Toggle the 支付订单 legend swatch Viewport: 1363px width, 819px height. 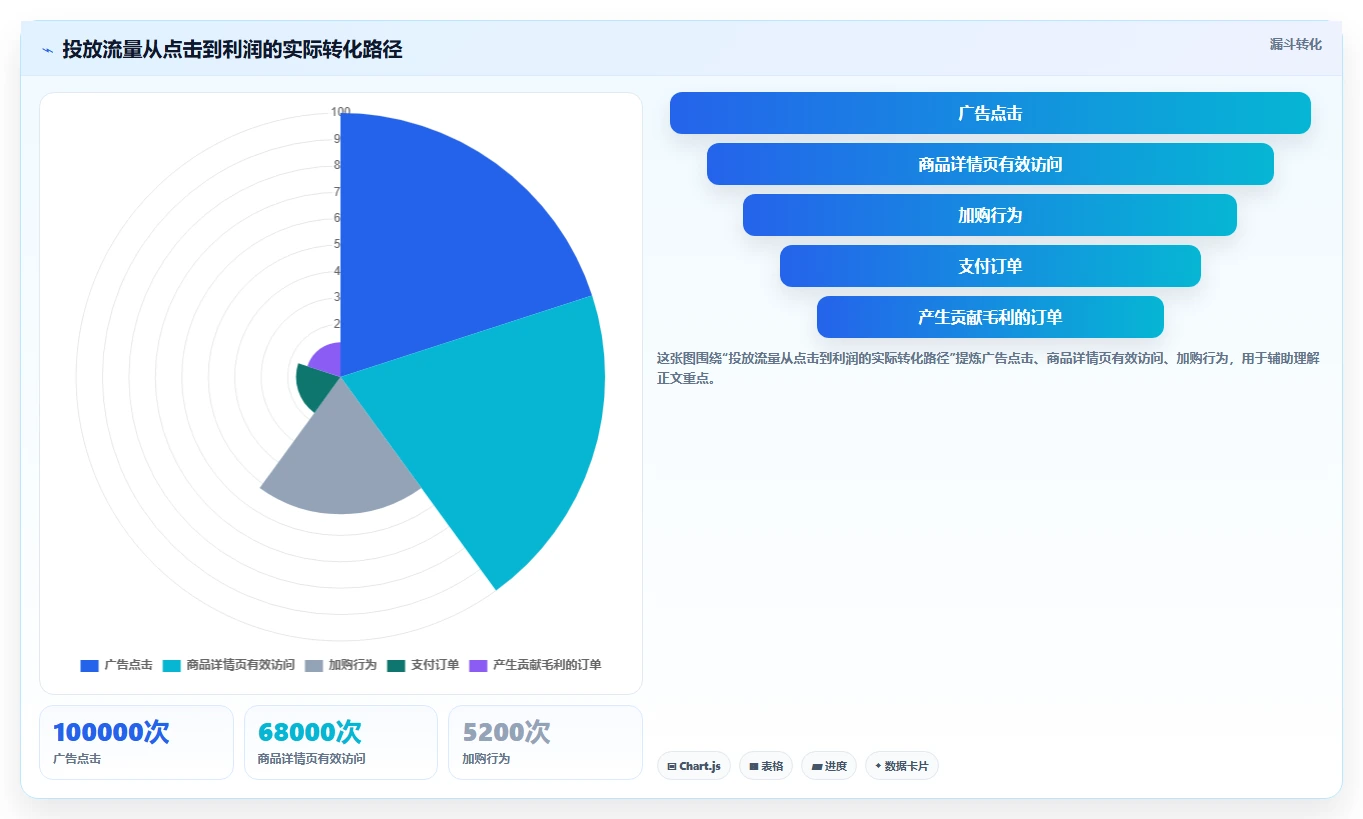[396, 665]
